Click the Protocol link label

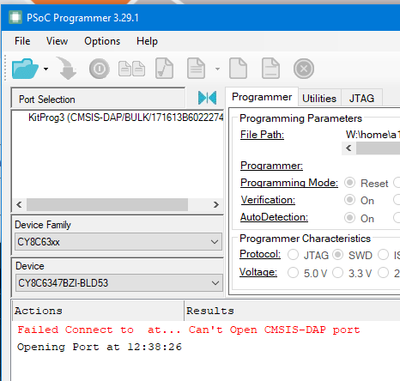click(260, 254)
